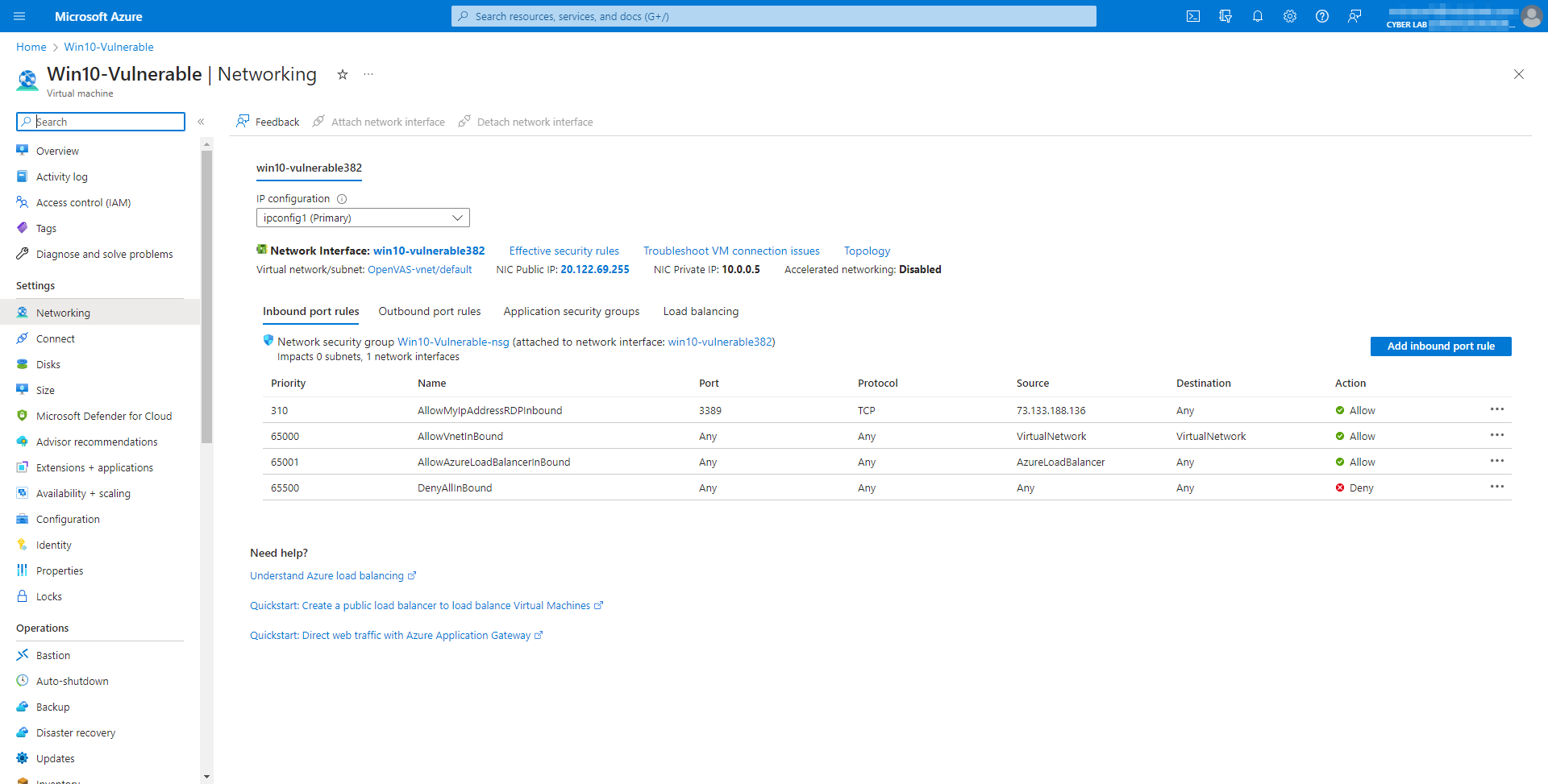This screenshot has height=784, width=1548.
Task: Click the account avatar
Action: coord(1531,16)
